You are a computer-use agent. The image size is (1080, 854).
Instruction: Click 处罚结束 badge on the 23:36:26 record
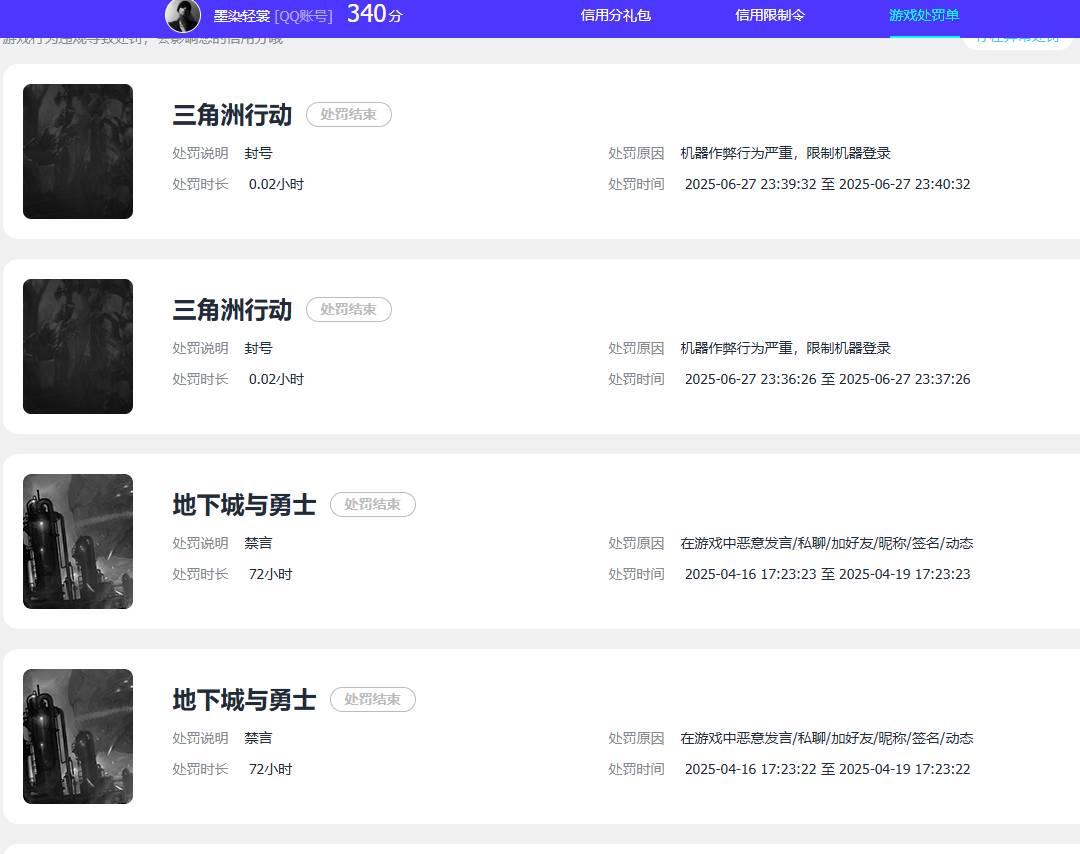click(348, 310)
